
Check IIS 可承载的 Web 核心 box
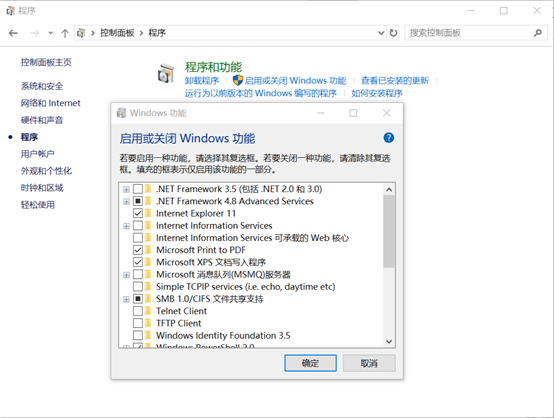point(138,238)
